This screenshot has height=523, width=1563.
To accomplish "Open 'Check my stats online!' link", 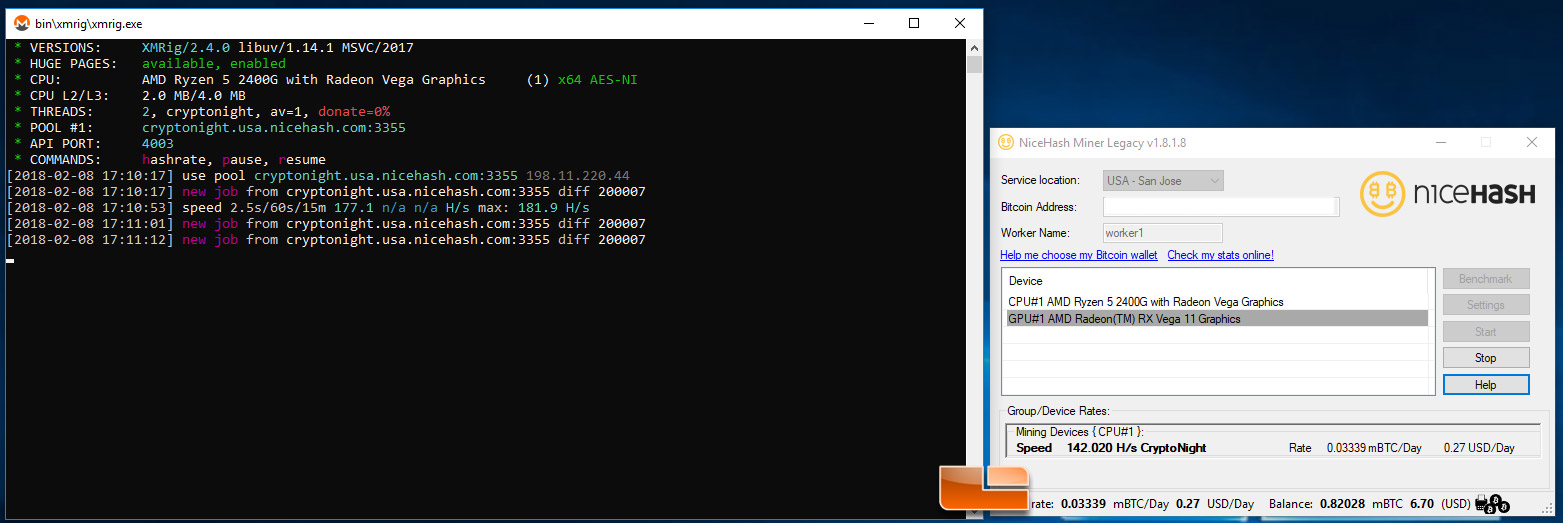I will coord(1220,255).
